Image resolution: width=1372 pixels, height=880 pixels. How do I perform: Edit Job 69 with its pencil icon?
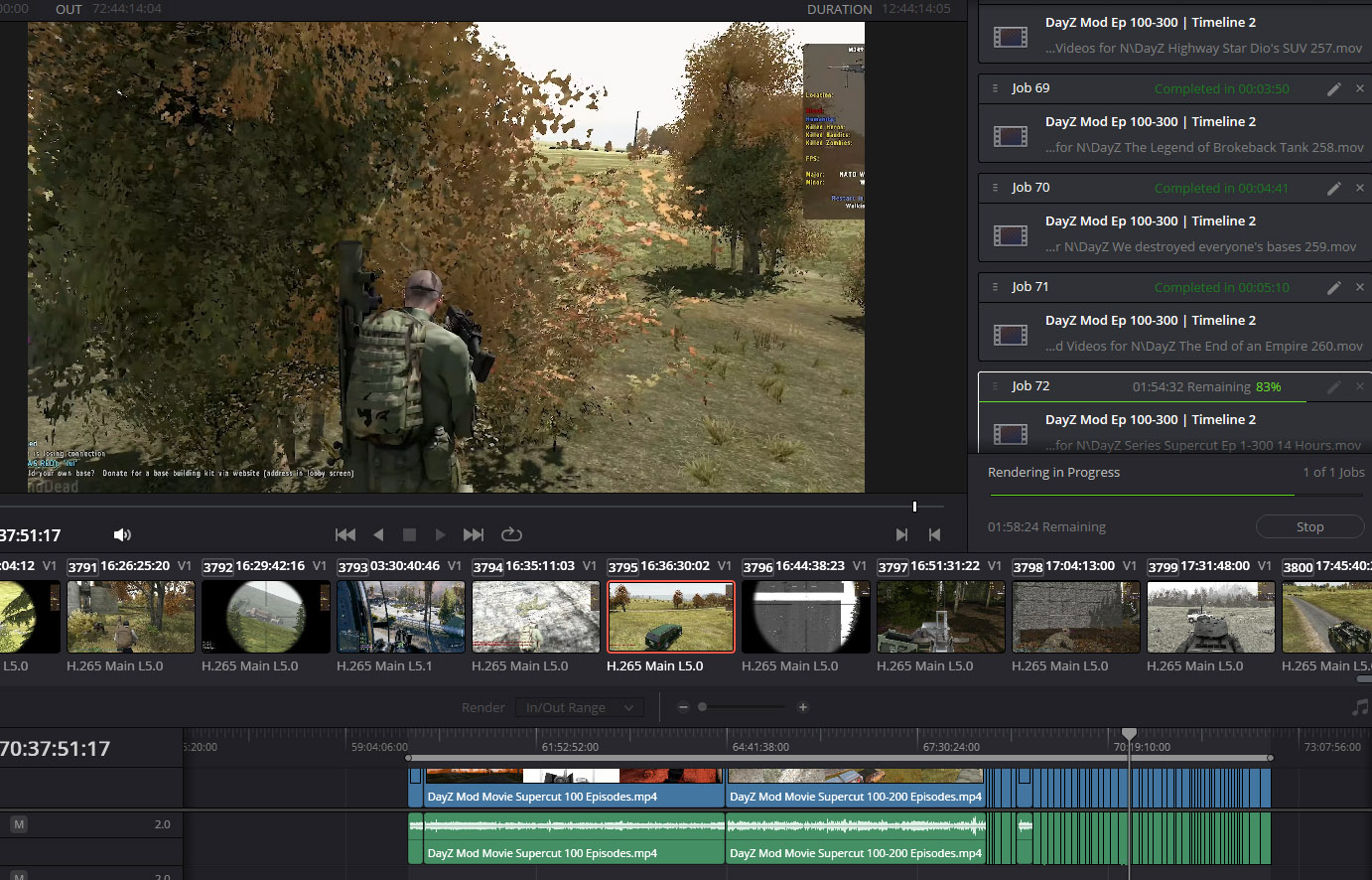[1334, 88]
